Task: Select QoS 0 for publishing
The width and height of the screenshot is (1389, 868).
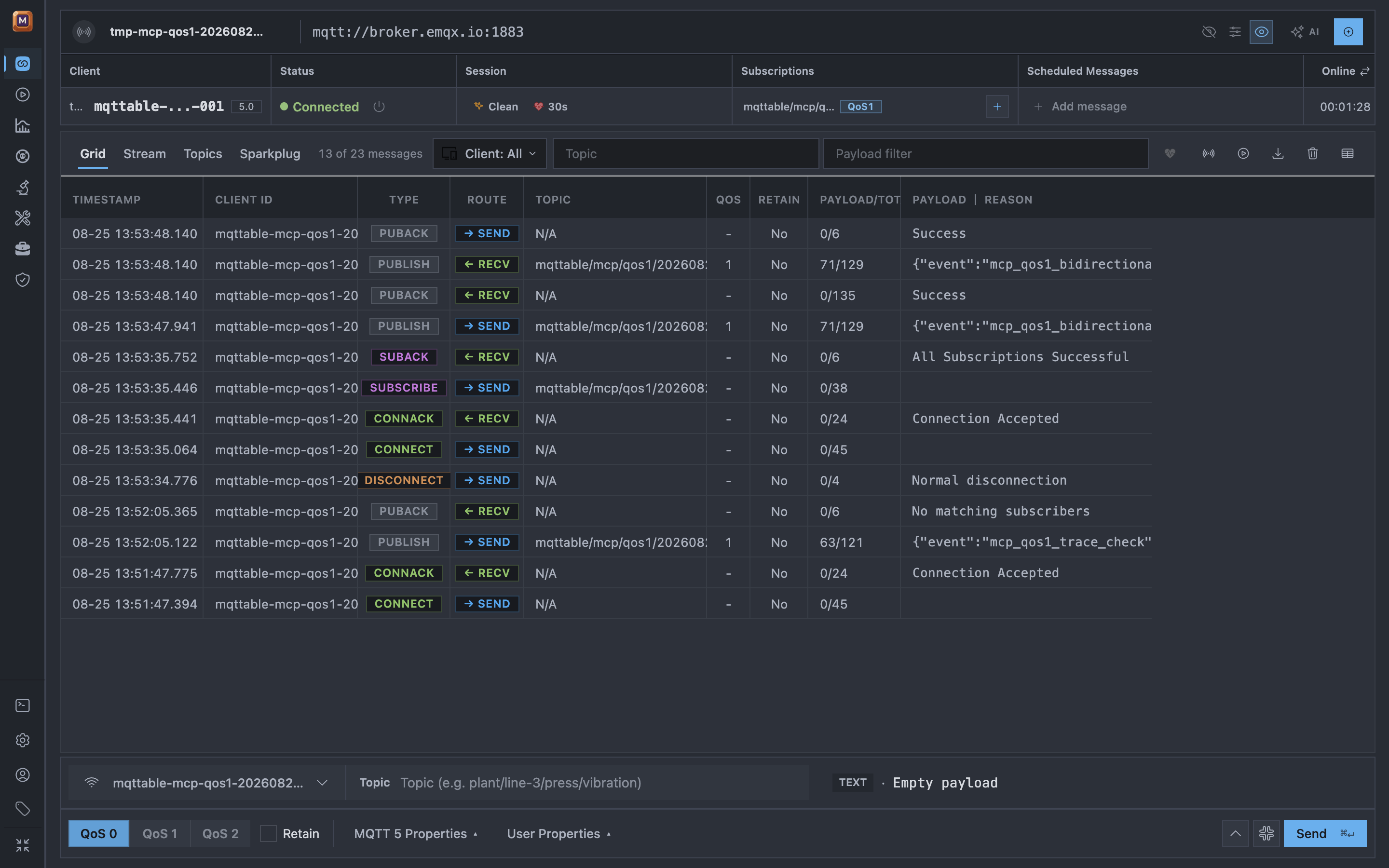Action: coord(99,834)
